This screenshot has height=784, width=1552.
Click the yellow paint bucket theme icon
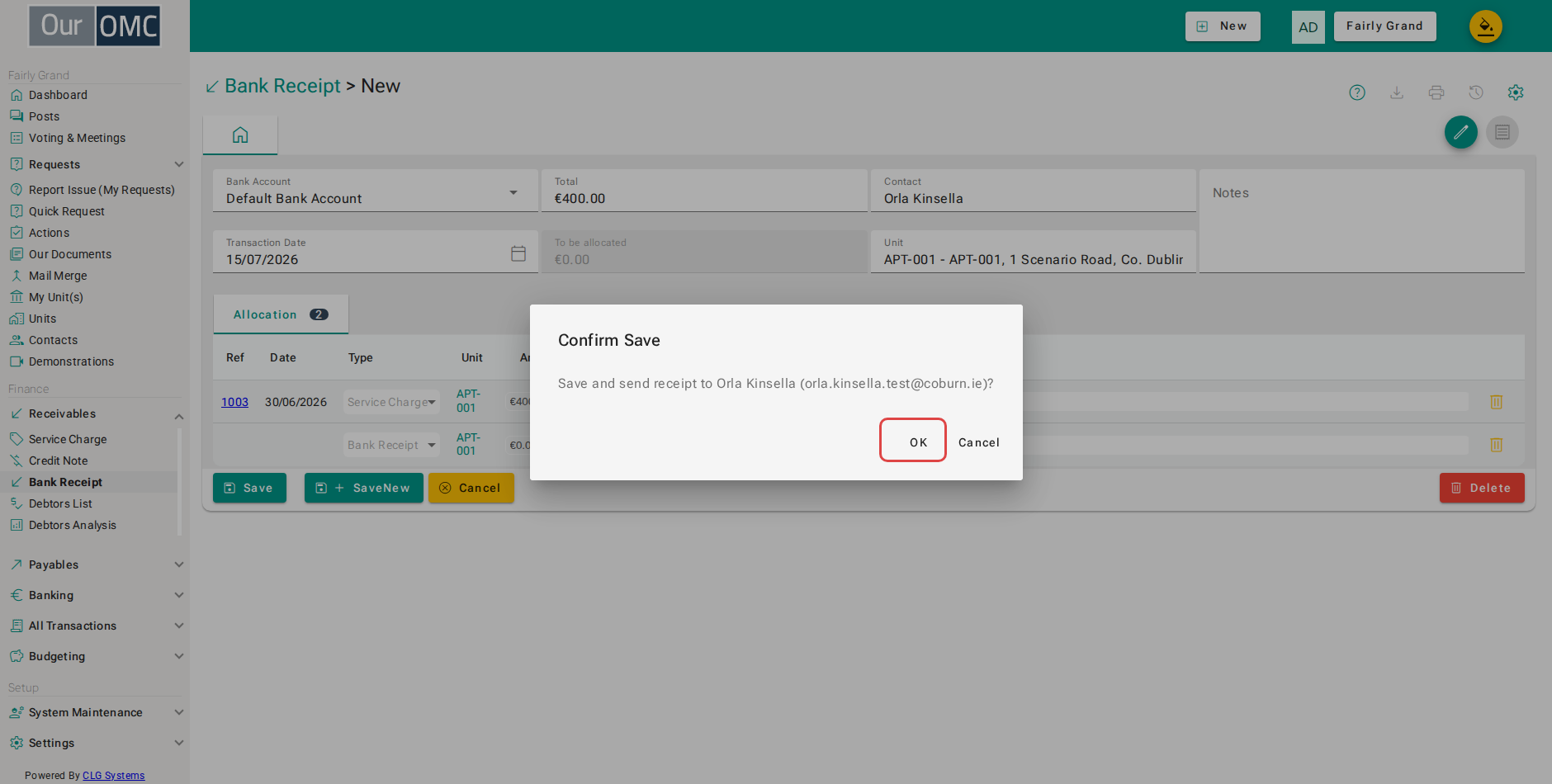(1486, 26)
